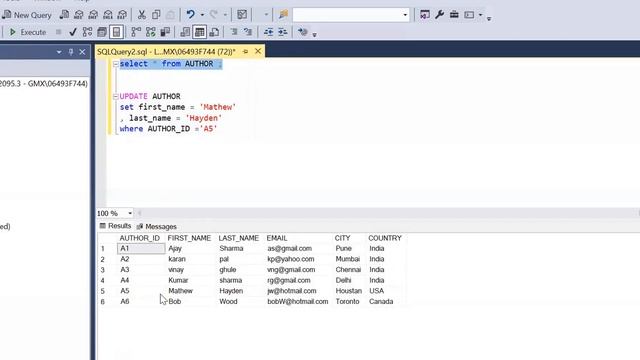Image resolution: width=640 pixels, height=360 pixels.
Task: Close the SQLQuery2.sql tab
Action: click(258, 51)
